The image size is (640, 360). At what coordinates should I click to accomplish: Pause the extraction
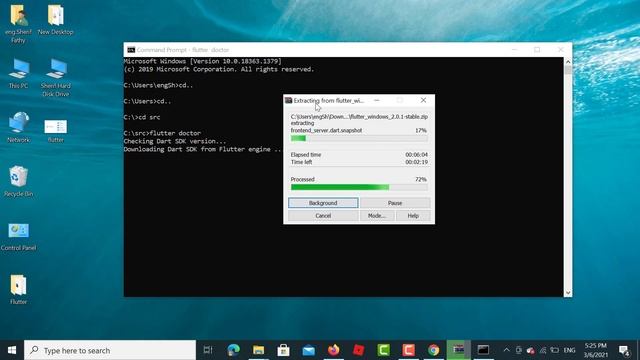(395, 203)
